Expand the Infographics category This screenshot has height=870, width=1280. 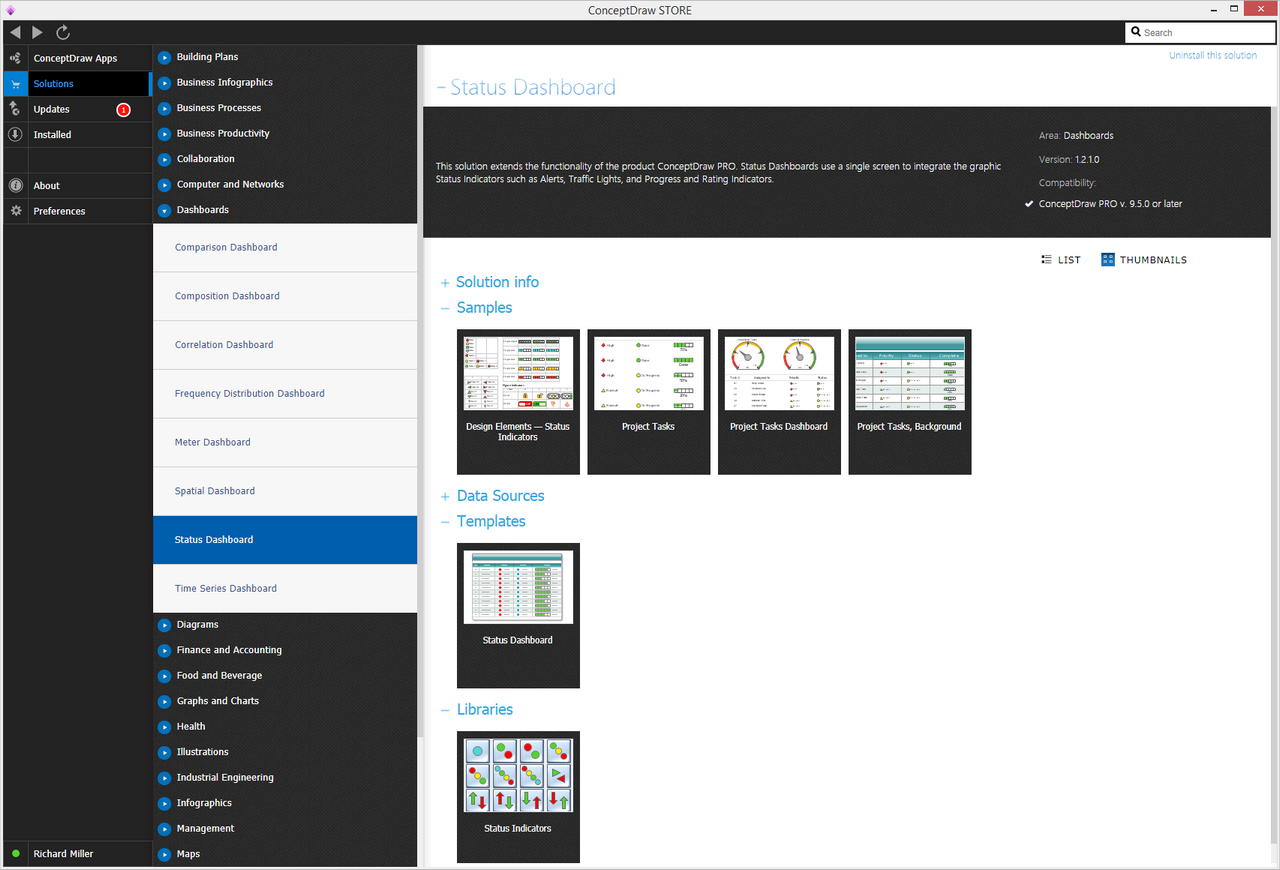(164, 803)
